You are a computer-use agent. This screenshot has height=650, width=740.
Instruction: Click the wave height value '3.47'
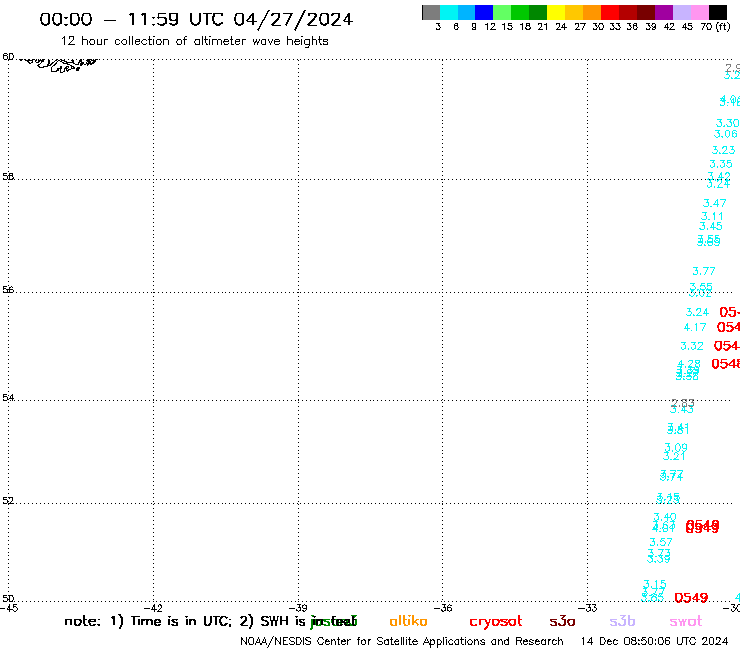click(x=715, y=203)
